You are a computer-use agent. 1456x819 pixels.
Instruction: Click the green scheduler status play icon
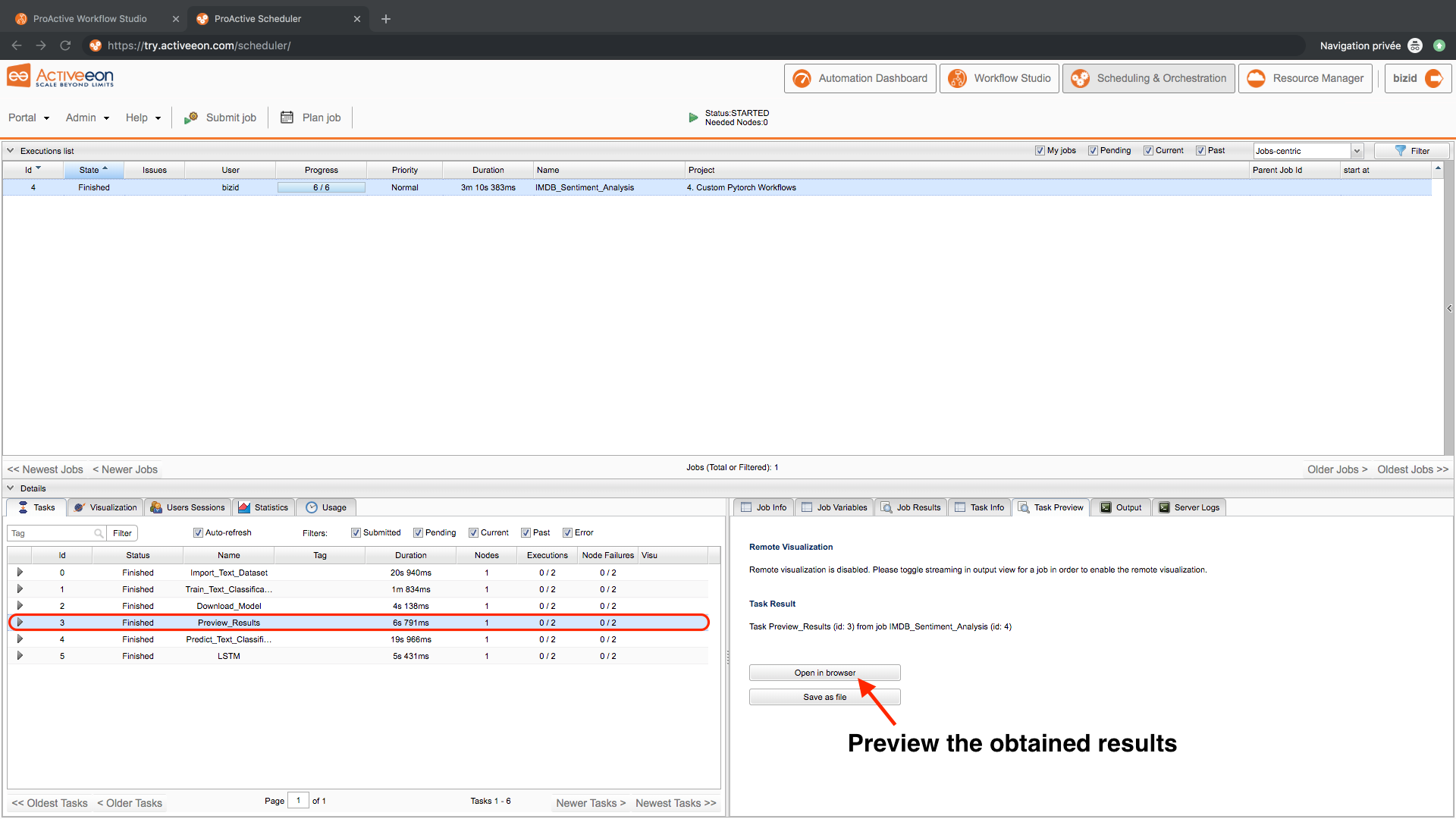click(x=693, y=118)
